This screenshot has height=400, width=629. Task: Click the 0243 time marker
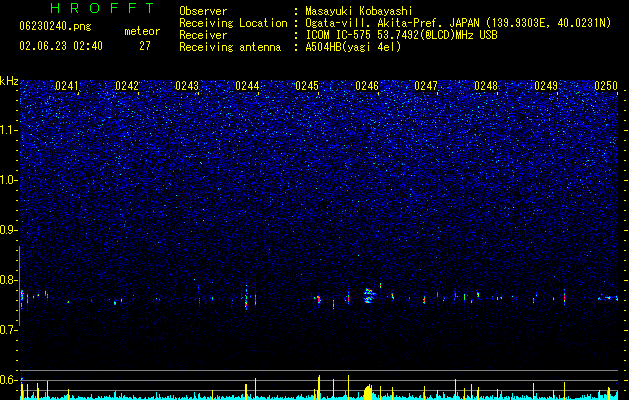[187, 86]
